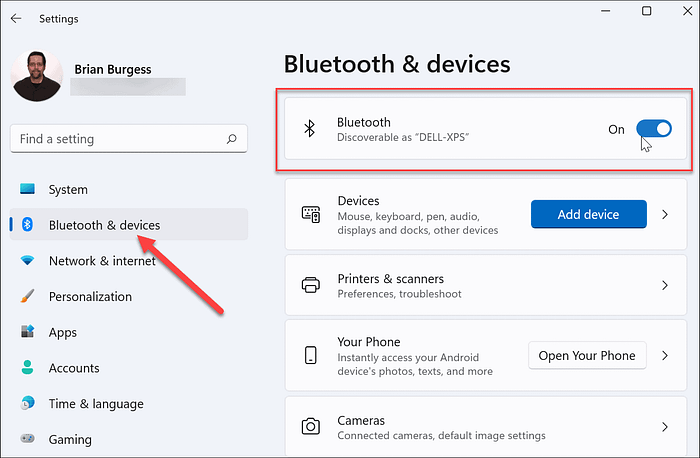Click the Your Phone device icon

pyautogui.click(x=311, y=355)
